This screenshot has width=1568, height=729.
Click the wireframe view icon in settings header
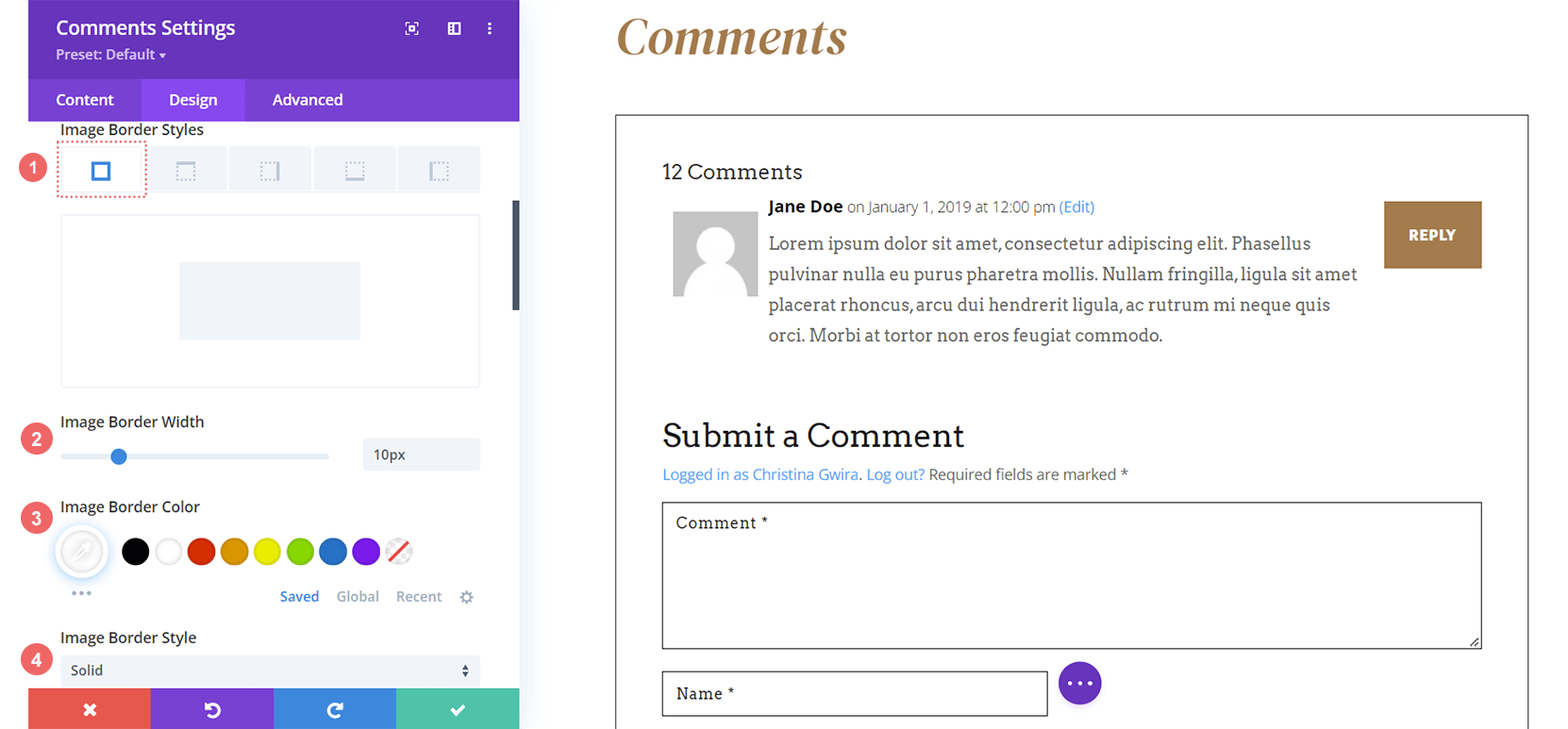point(454,28)
